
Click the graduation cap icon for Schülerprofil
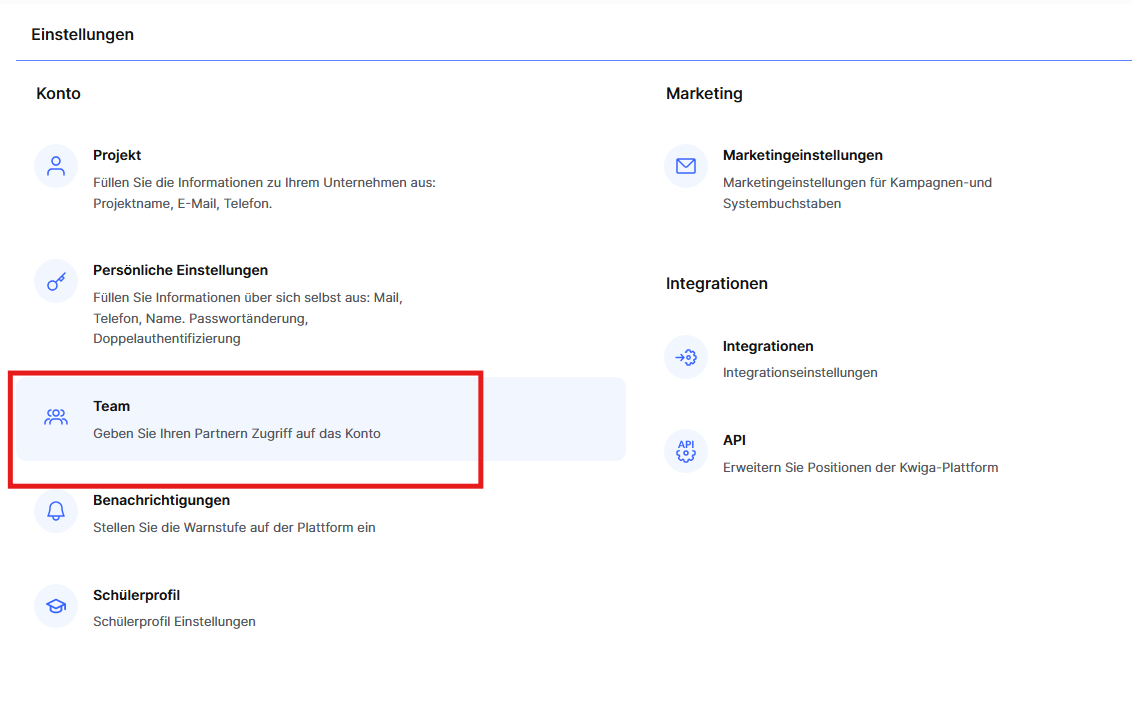(56, 606)
